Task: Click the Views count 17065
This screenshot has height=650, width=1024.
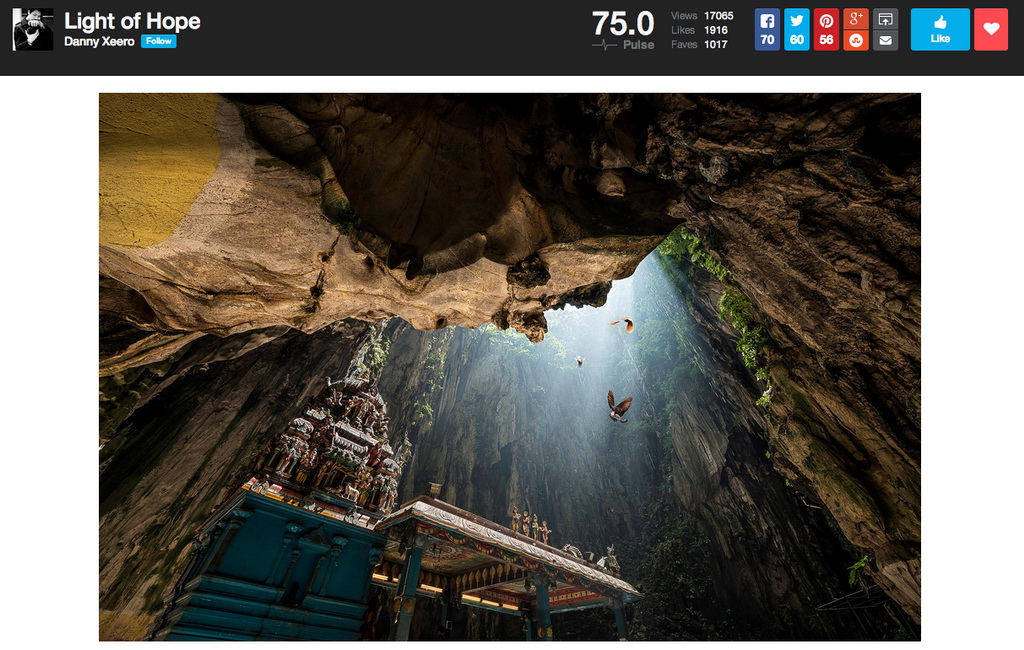Action: (719, 16)
